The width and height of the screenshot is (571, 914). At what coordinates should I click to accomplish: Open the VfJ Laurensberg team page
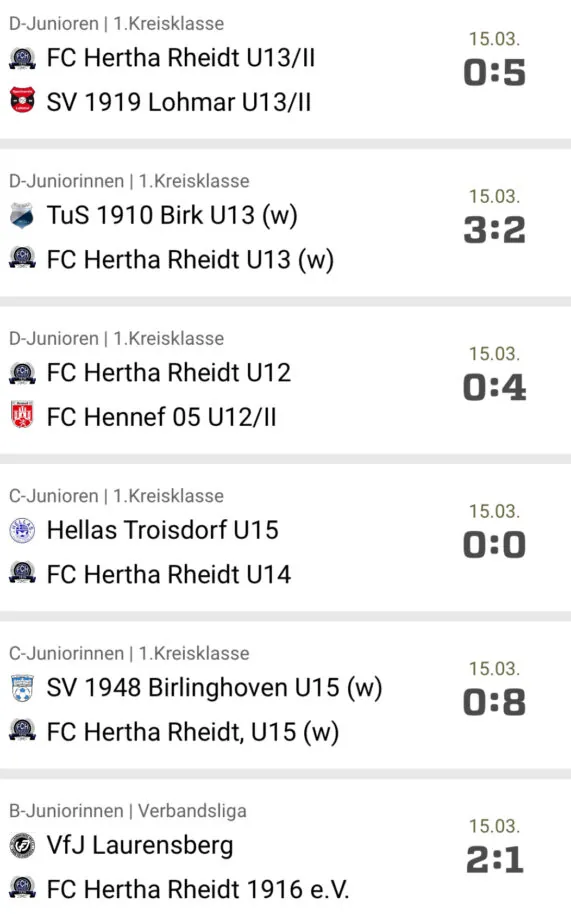pos(140,845)
